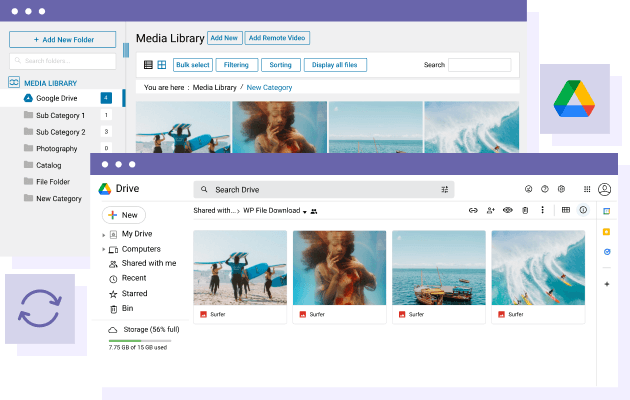Click the shared people icon beside WP File Download
630x400 pixels.
point(314,211)
